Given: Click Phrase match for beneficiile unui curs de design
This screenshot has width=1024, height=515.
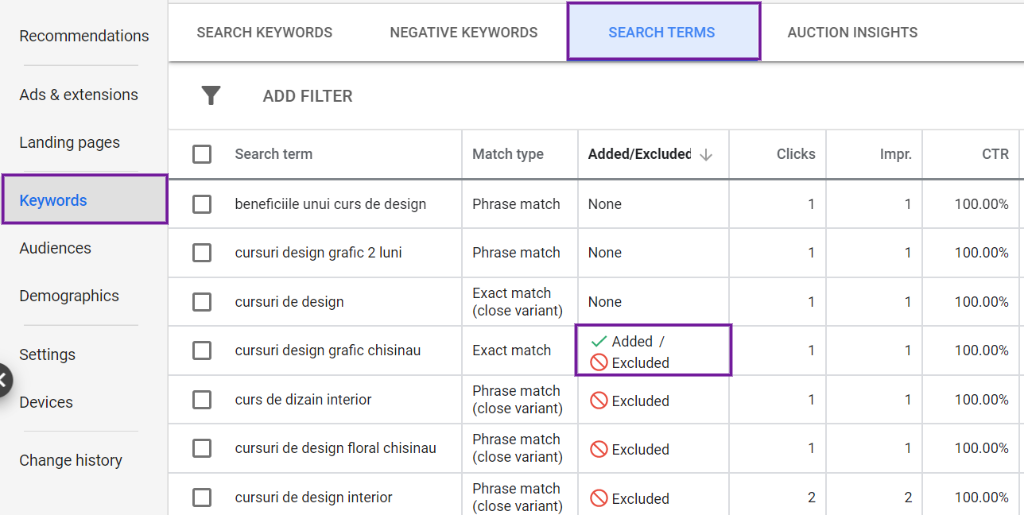Looking at the screenshot, I should [516, 204].
